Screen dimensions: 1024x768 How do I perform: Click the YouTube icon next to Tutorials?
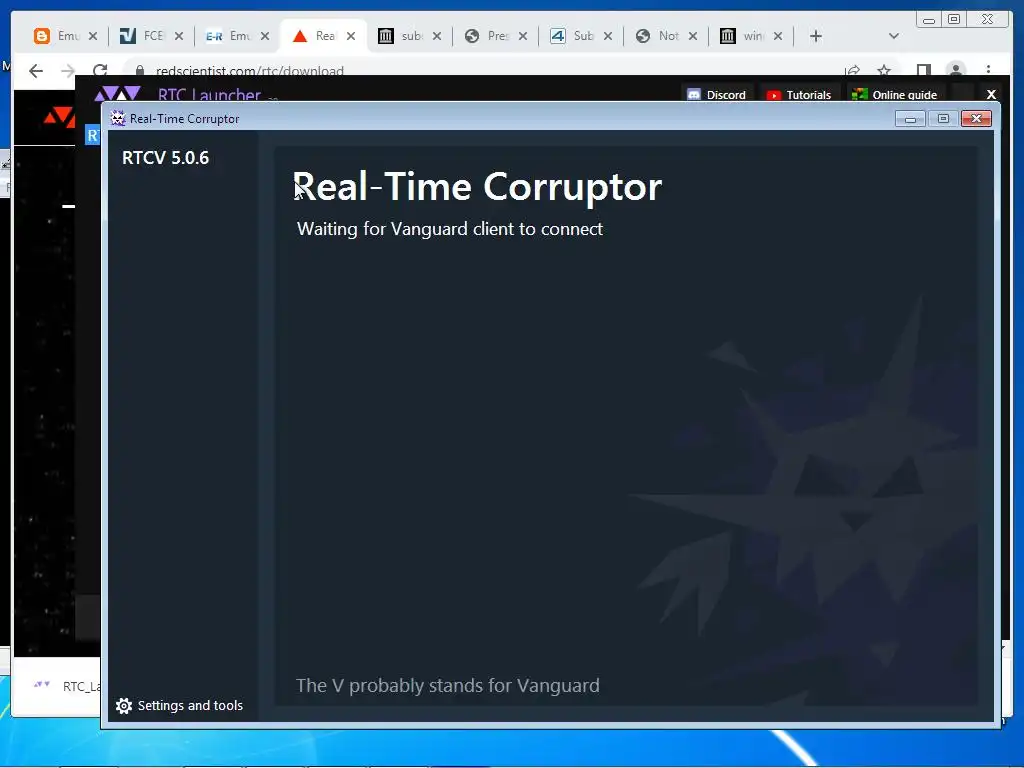pyautogui.click(x=773, y=95)
